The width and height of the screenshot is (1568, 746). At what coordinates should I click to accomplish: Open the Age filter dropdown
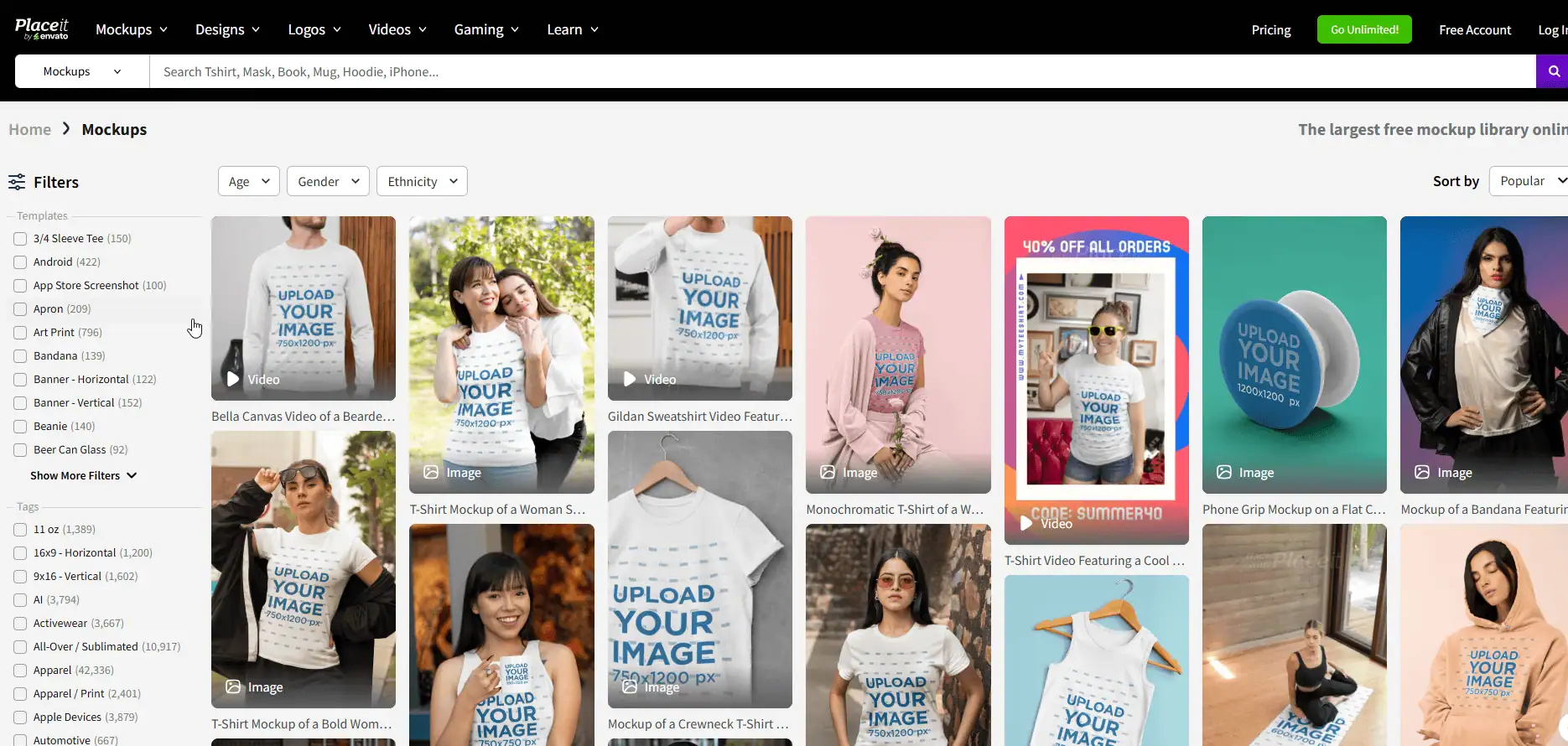(x=248, y=181)
